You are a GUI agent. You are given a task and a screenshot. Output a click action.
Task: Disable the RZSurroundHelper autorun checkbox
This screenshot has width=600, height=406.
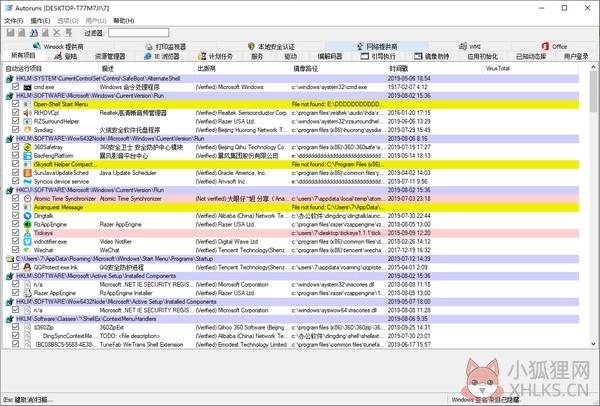point(15,121)
